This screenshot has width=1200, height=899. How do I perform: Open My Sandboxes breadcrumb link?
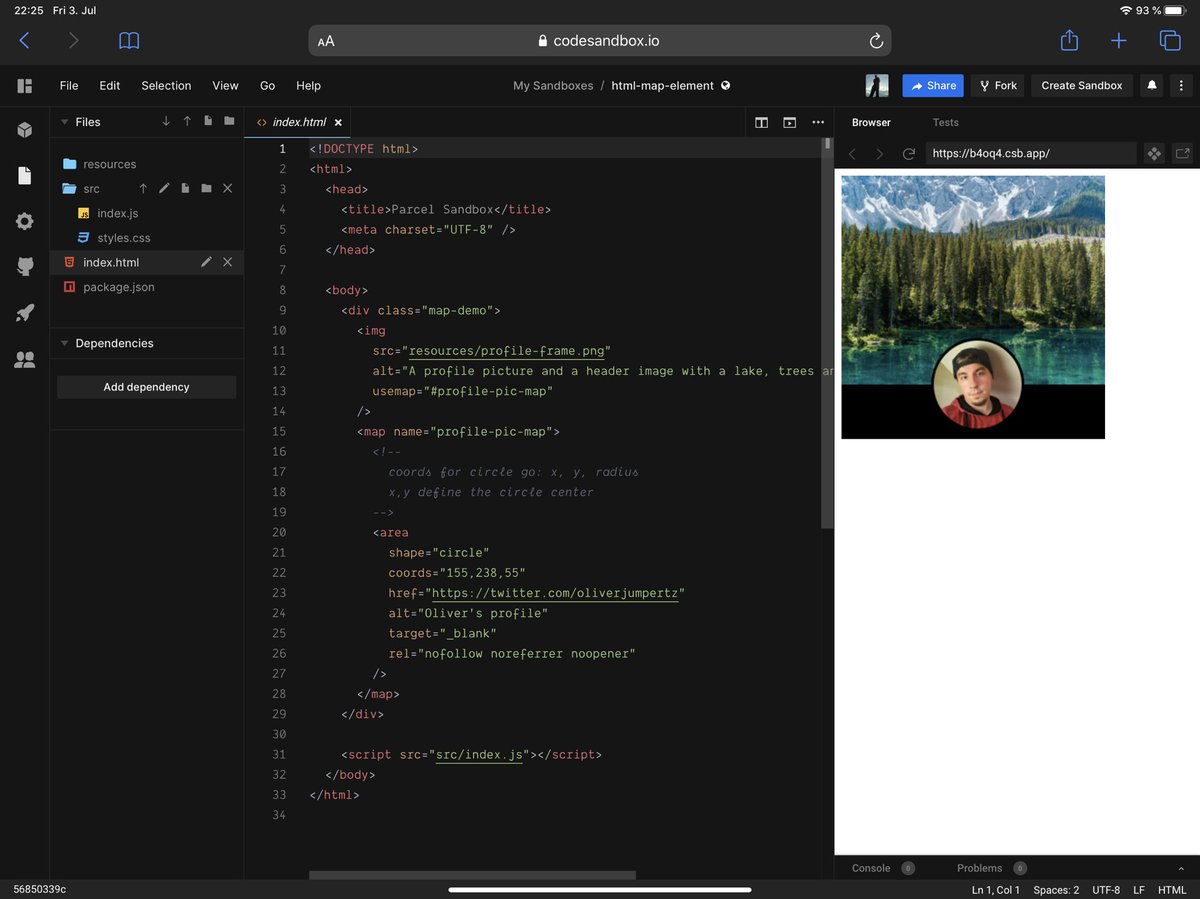pos(553,85)
